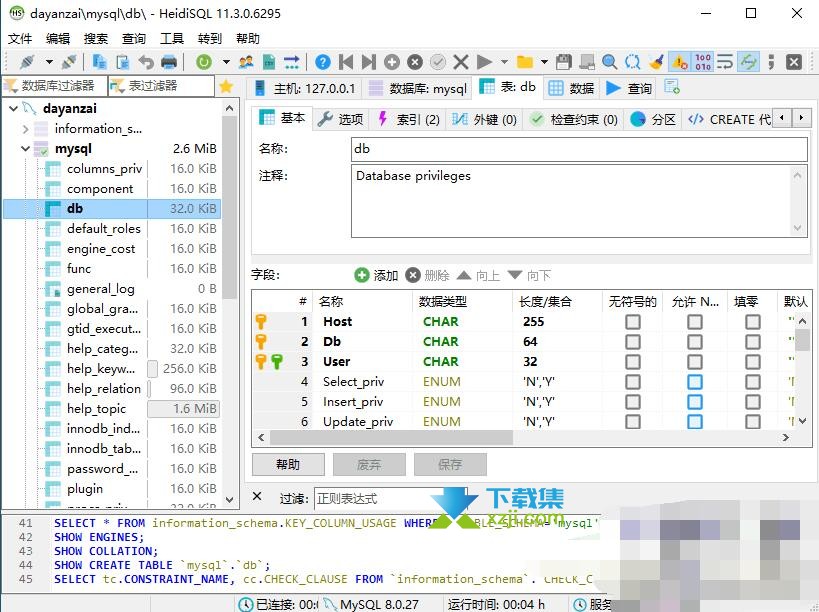Open the Refresh dropdown arrow

click(x=226, y=62)
